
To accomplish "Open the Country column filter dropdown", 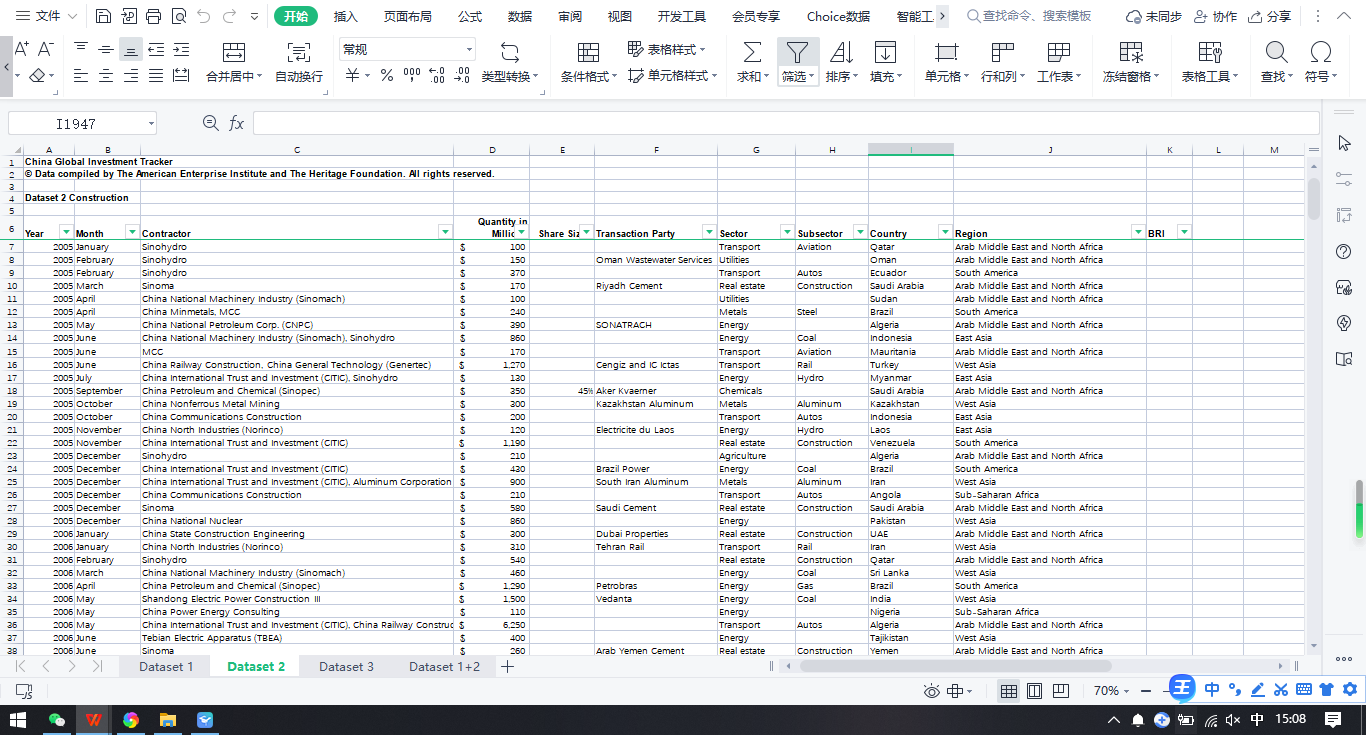I will 944,232.
